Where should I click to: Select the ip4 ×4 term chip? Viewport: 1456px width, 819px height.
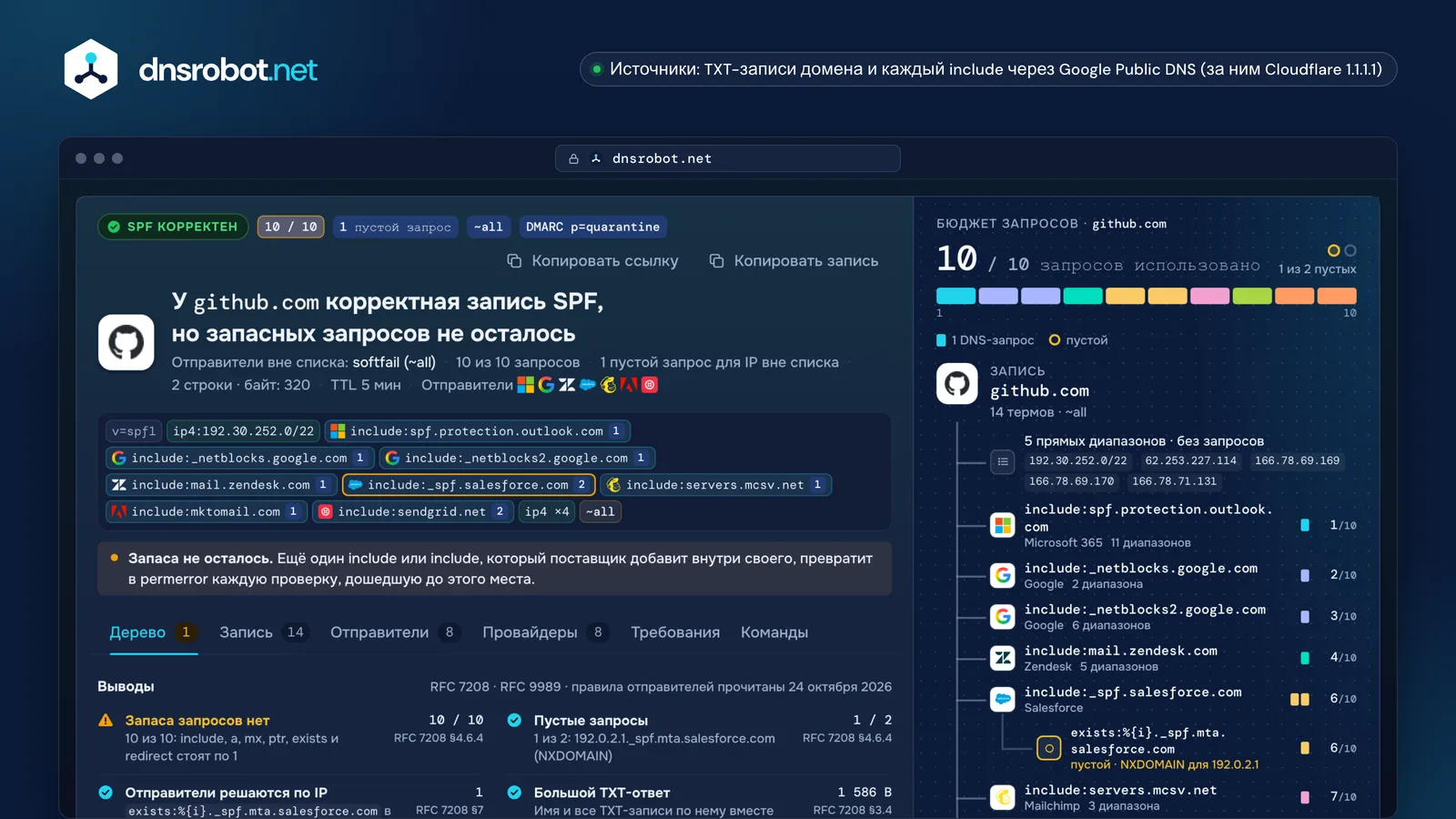pos(547,511)
